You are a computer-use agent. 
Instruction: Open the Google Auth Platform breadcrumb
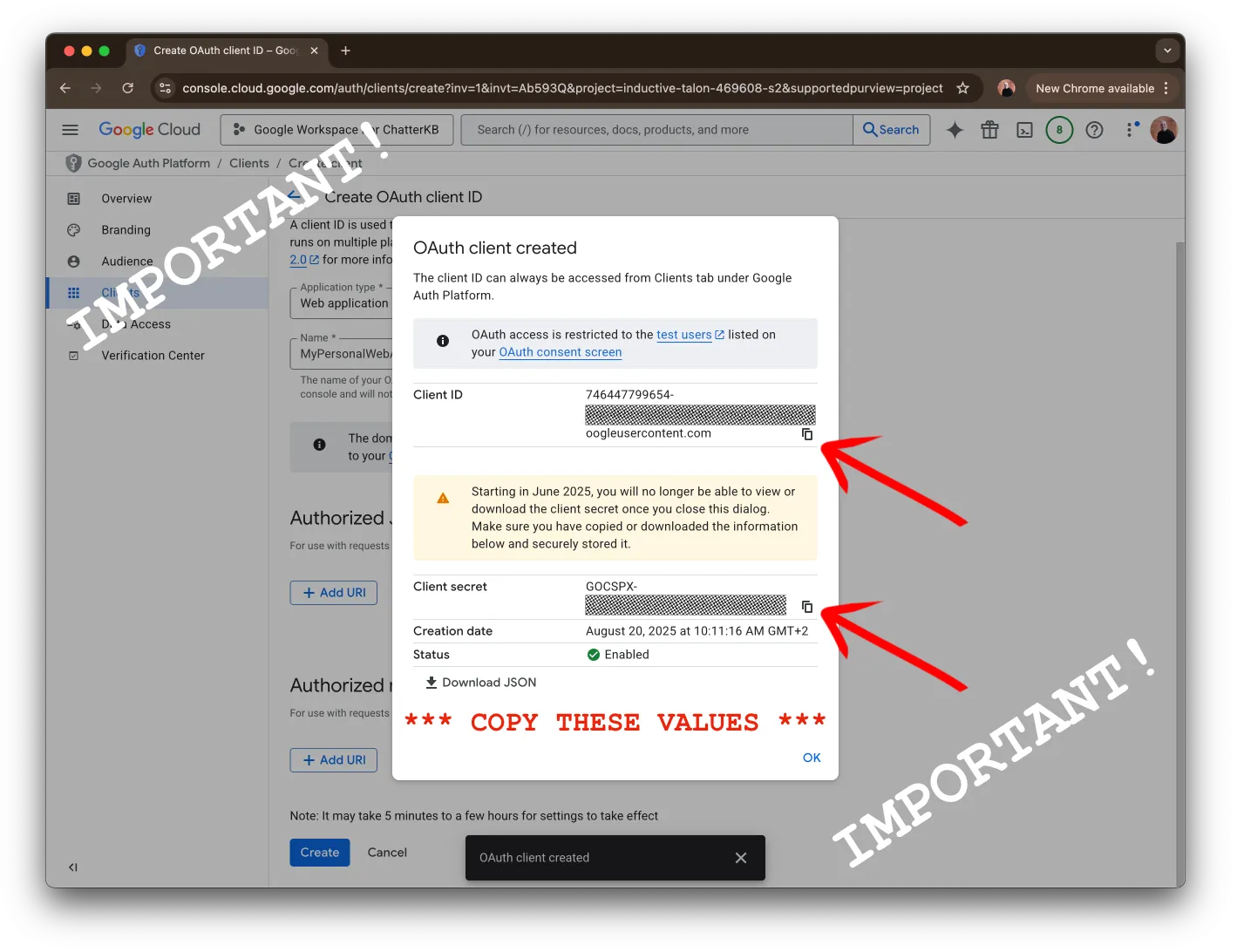(149, 163)
